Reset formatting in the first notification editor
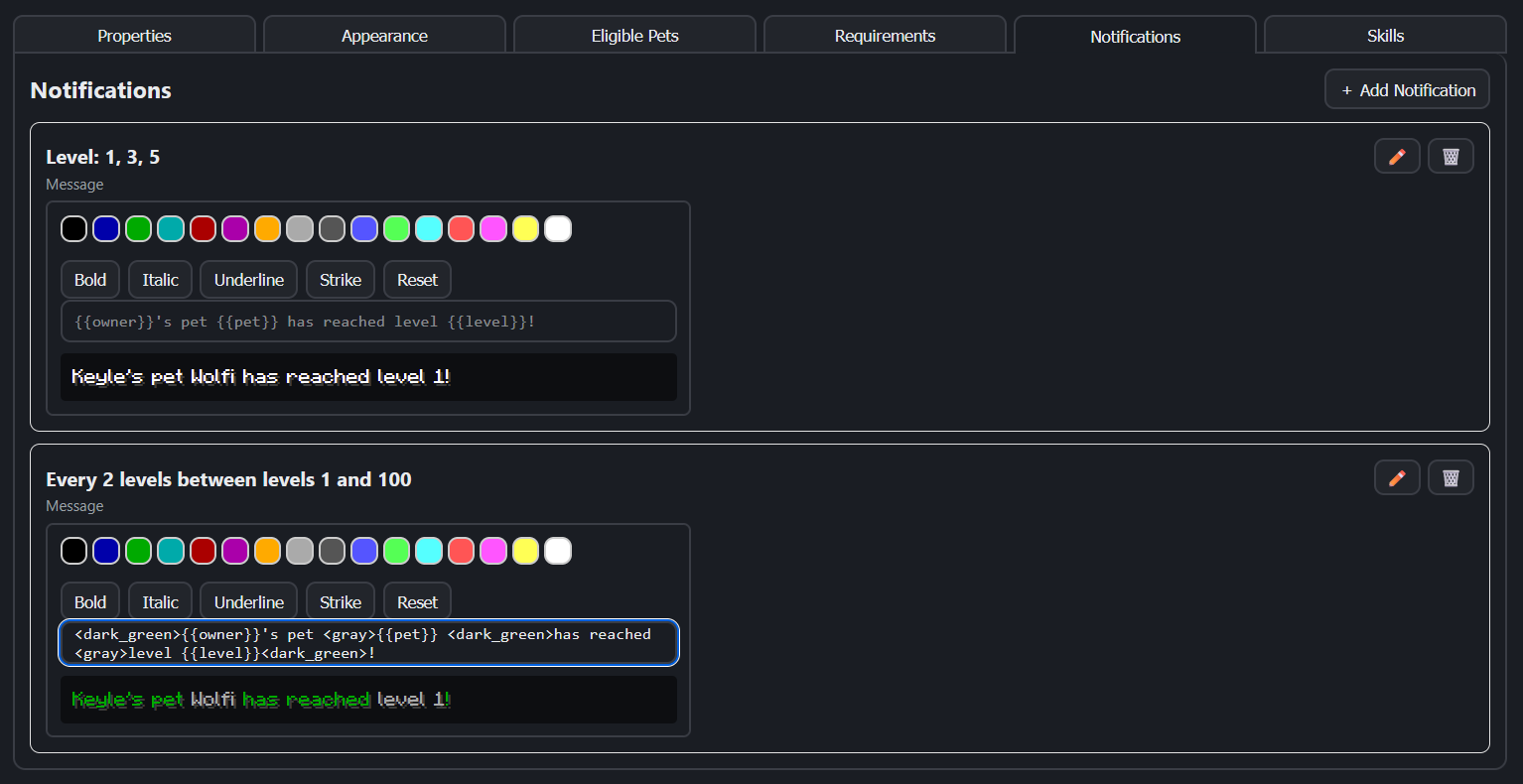 417,280
